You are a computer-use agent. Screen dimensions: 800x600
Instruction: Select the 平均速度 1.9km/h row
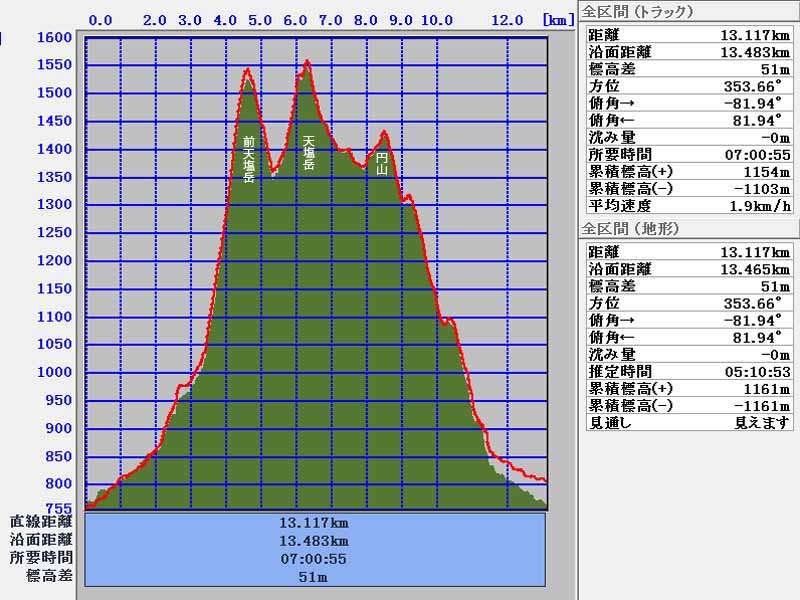(x=689, y=205)
